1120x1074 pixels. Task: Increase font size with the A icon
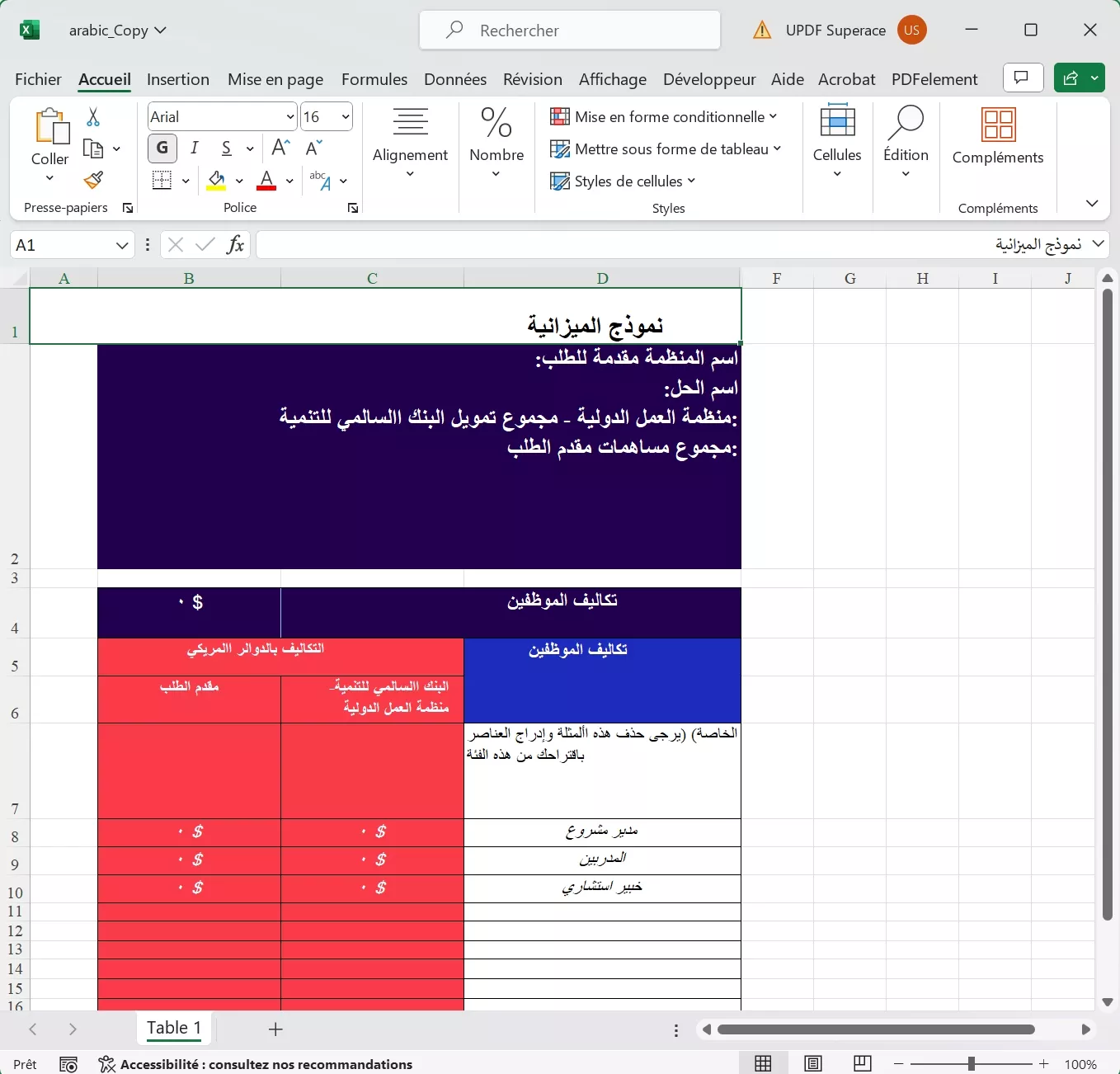point(279,148)
